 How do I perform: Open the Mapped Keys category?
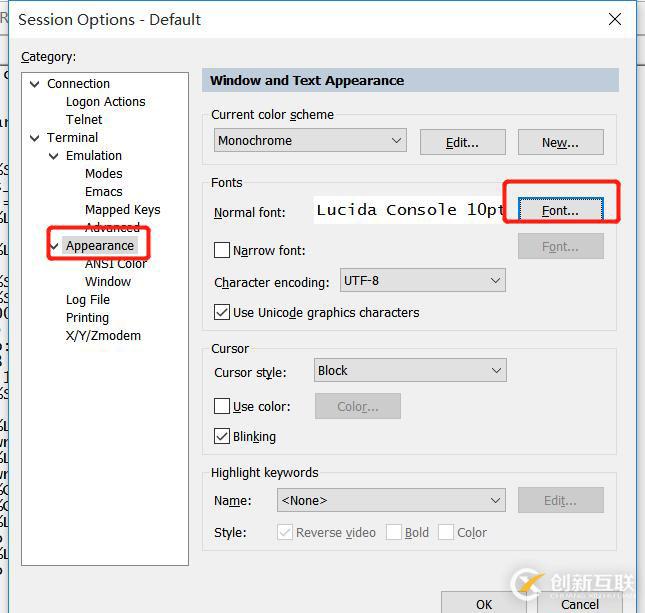tap(123, 210)
